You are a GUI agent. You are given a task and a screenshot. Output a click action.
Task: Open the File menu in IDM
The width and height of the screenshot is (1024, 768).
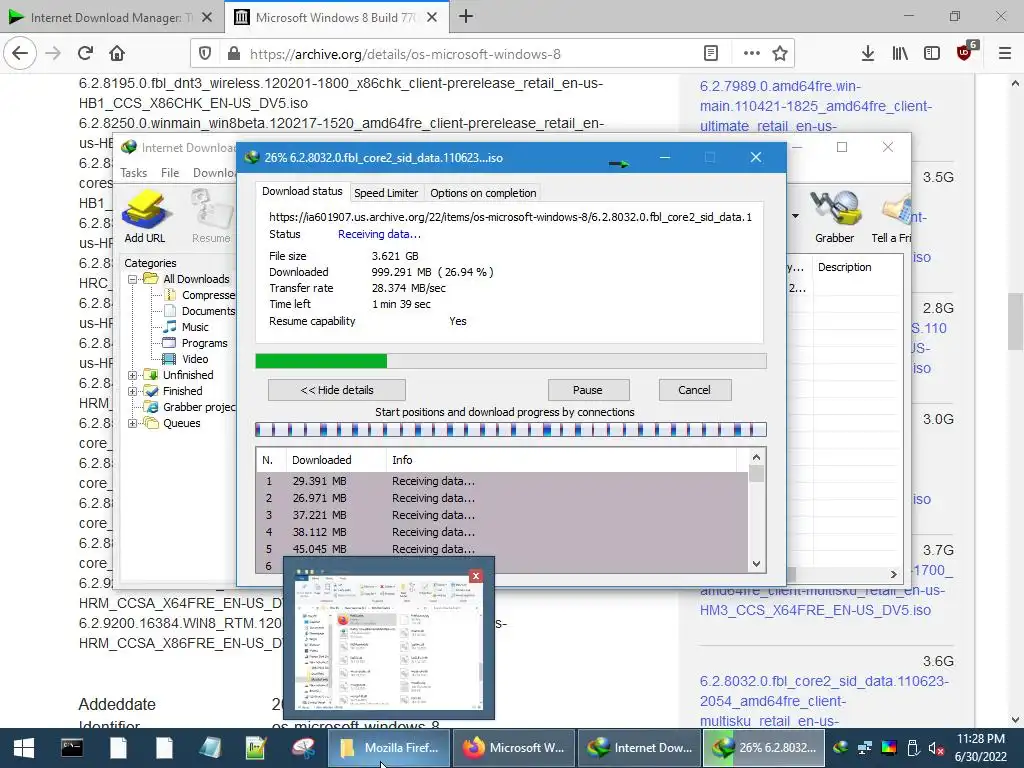[170, 173]
